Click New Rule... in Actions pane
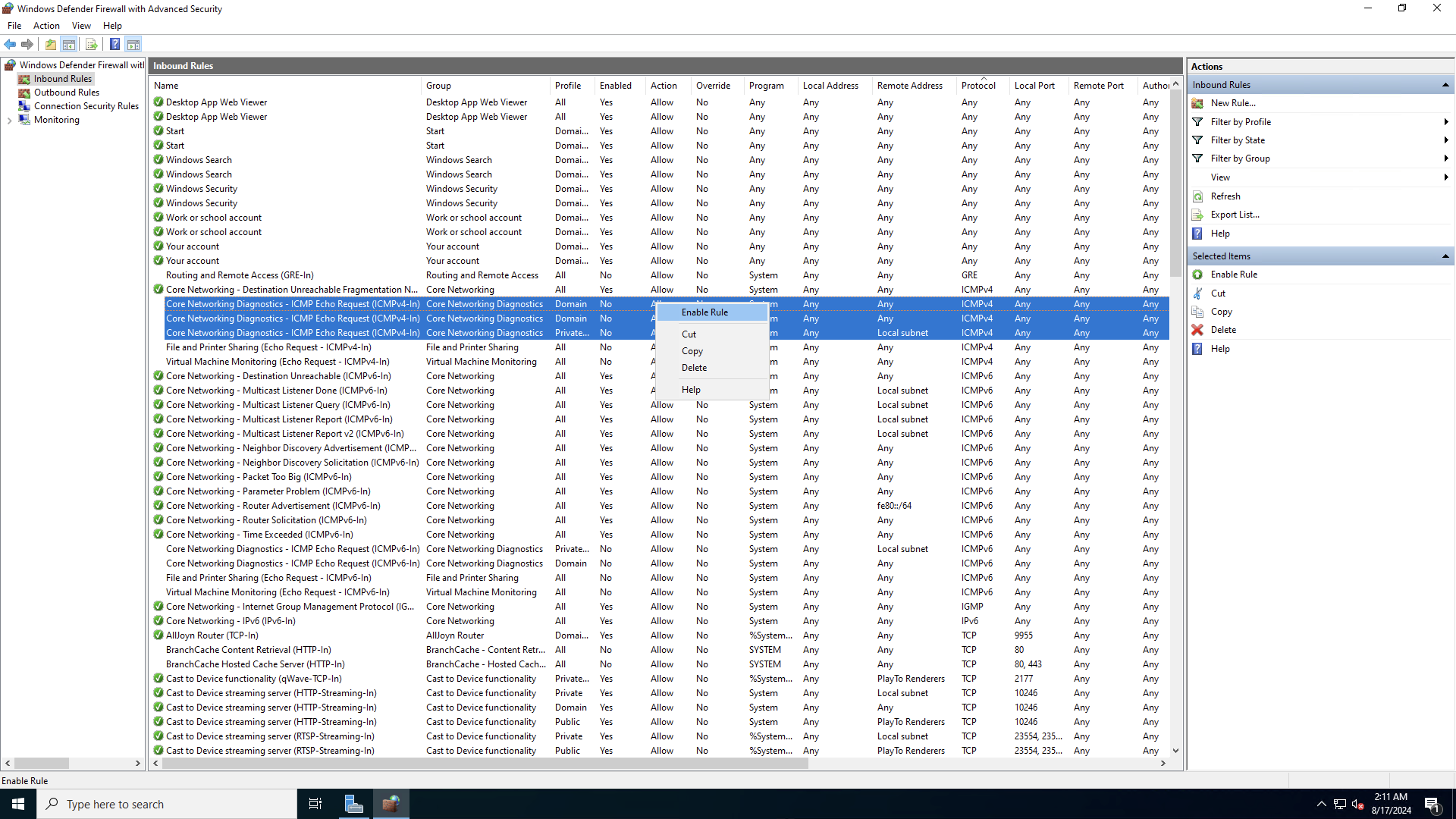1456x819 pixels. [1233, 103]
